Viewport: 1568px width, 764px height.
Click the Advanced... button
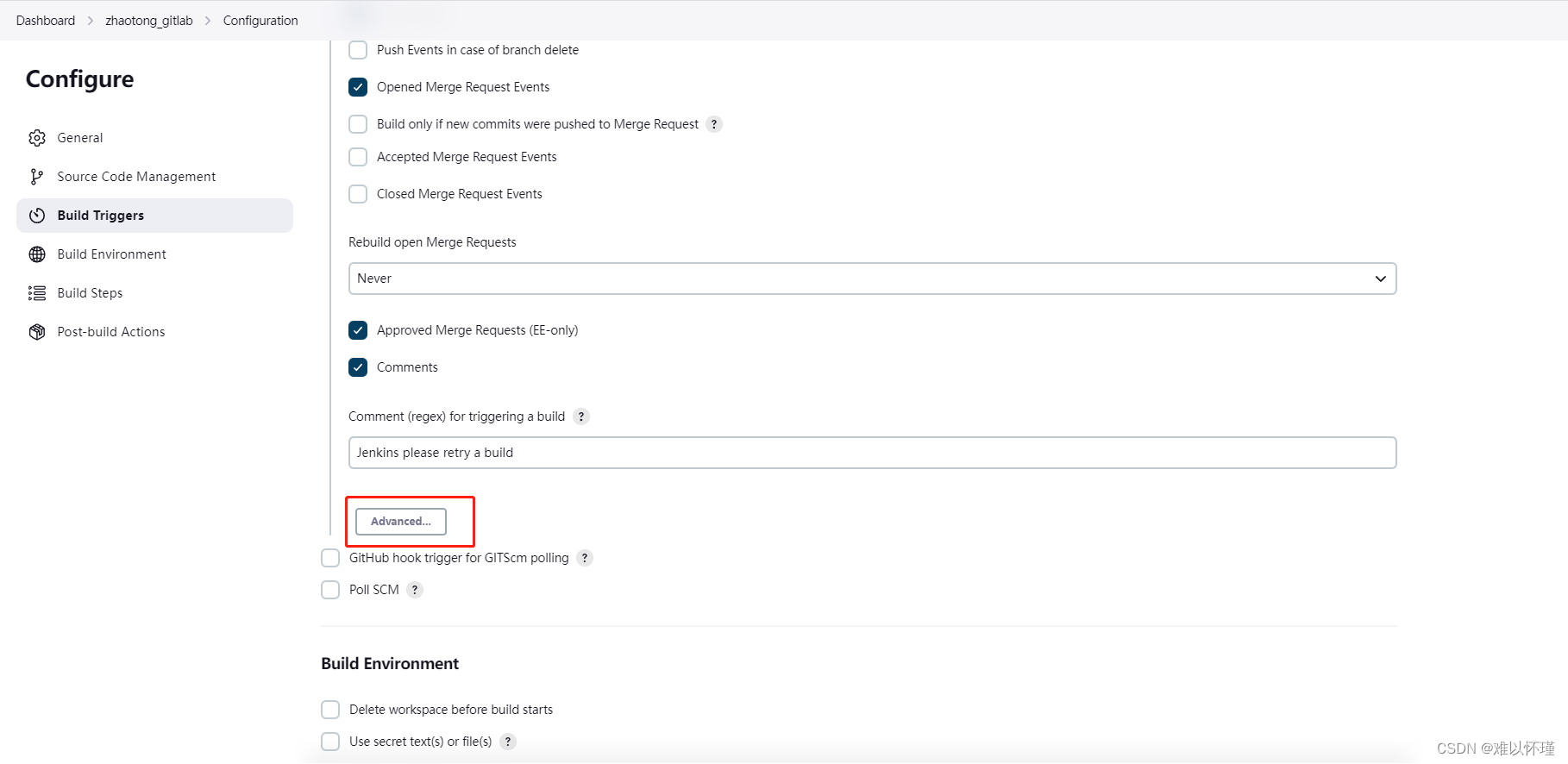pyautogui.click(x=401, y=522)
